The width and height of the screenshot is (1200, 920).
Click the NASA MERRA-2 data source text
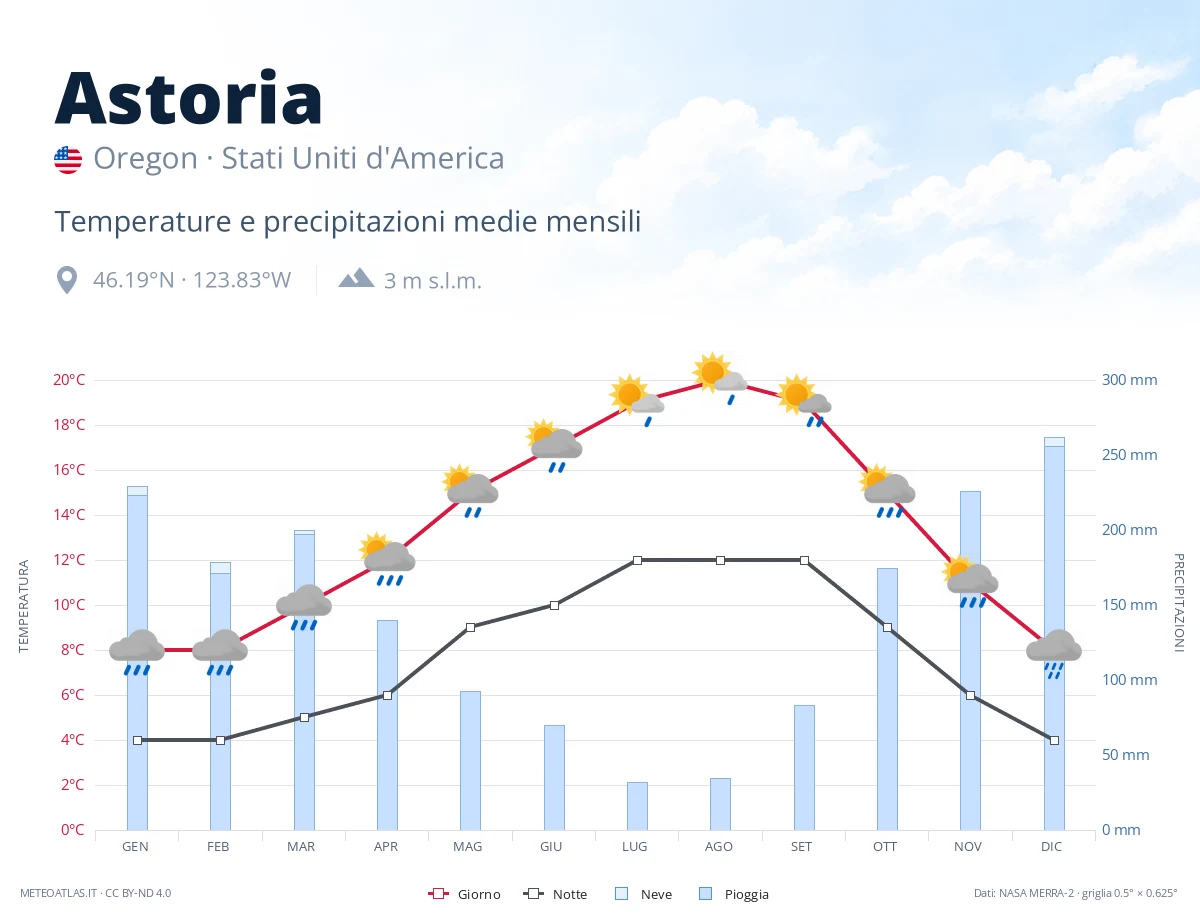pyautogui.click(x=1075, y=893)
